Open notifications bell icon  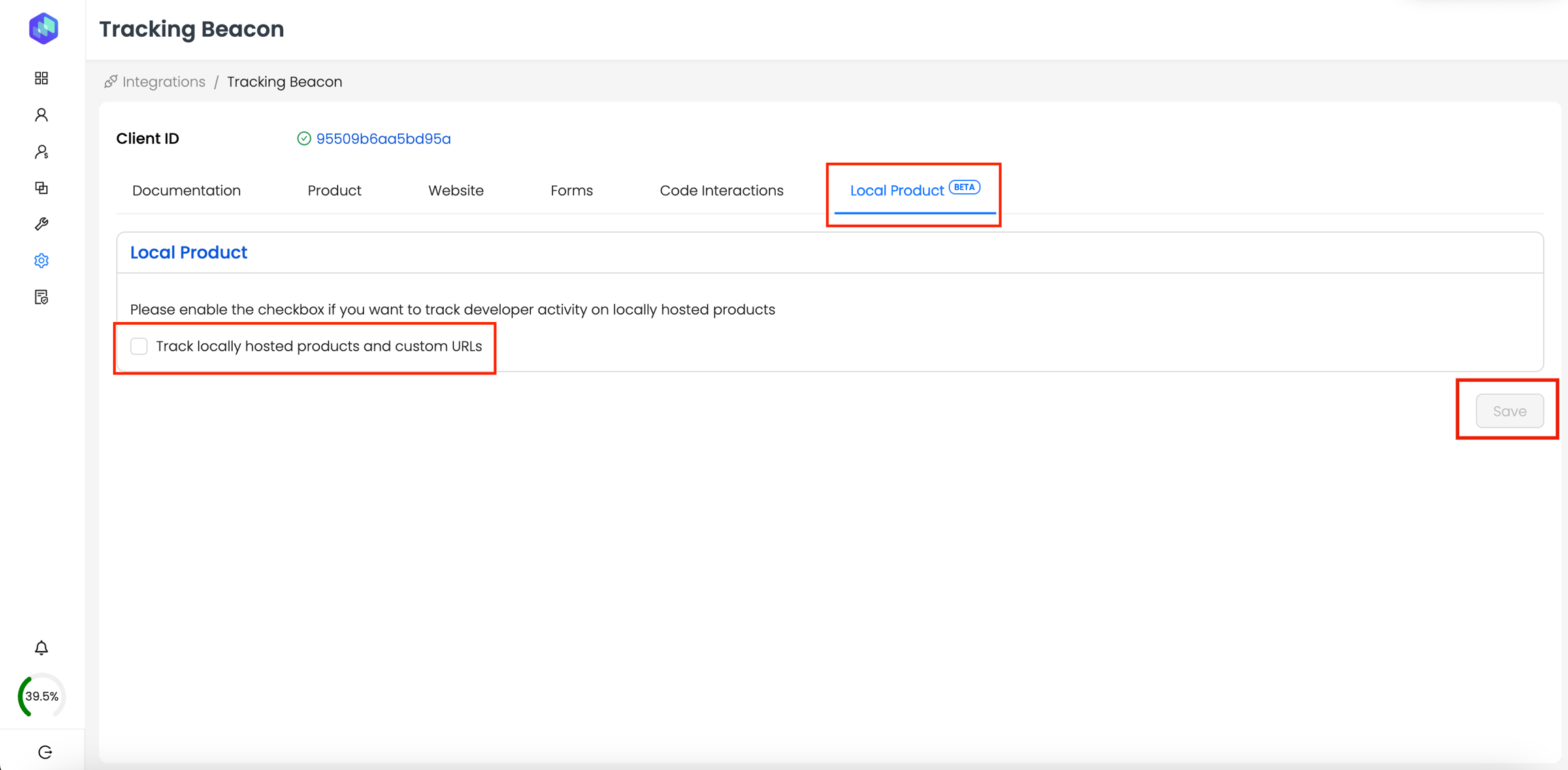42,647
